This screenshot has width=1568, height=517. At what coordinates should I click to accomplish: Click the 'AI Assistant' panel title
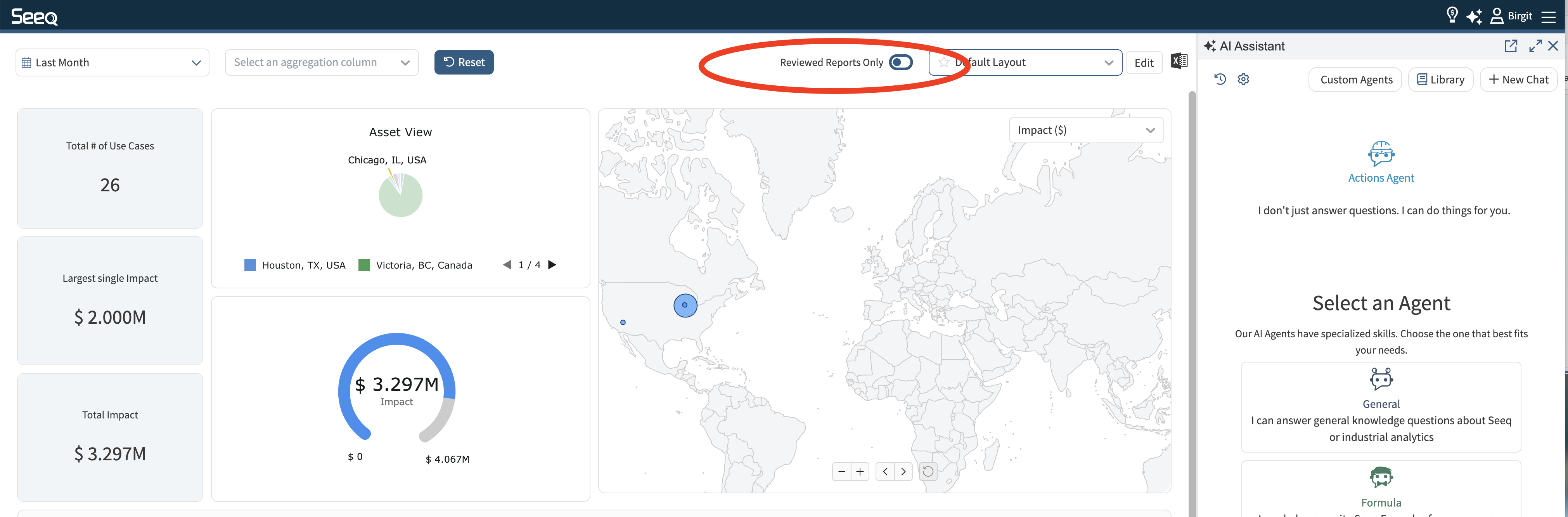(1252, 46)
